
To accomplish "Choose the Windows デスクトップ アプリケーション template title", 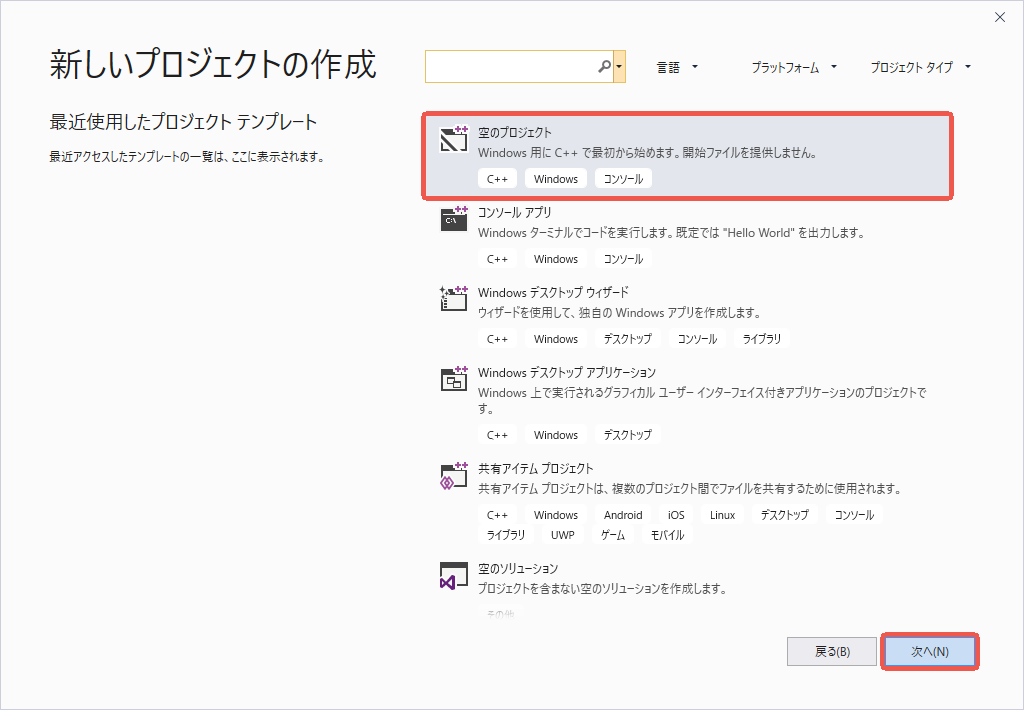I will [x=566, y=372].
